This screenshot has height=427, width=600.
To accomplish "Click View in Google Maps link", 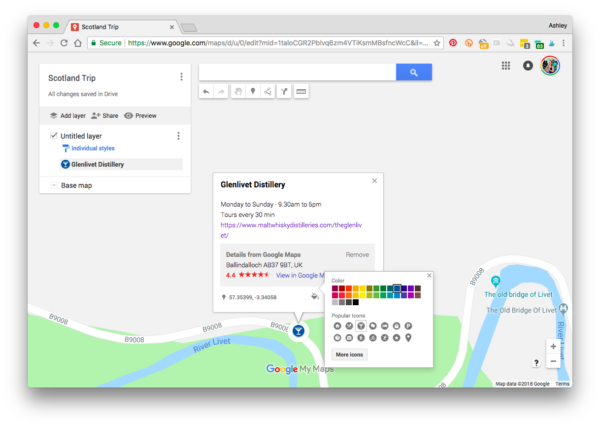I will [x=300, y=275].
